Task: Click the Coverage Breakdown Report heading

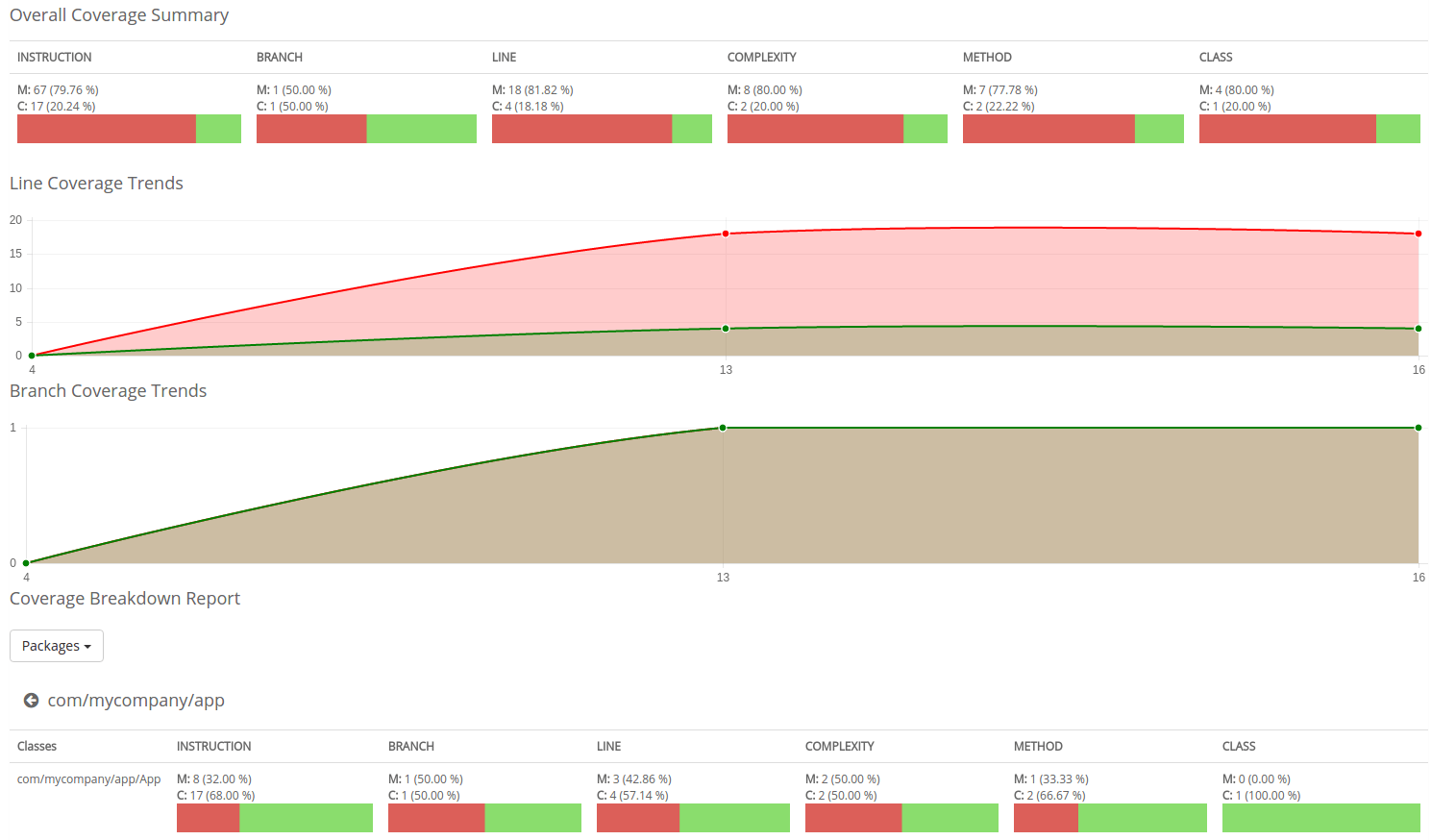Action: tap(125, 599)
